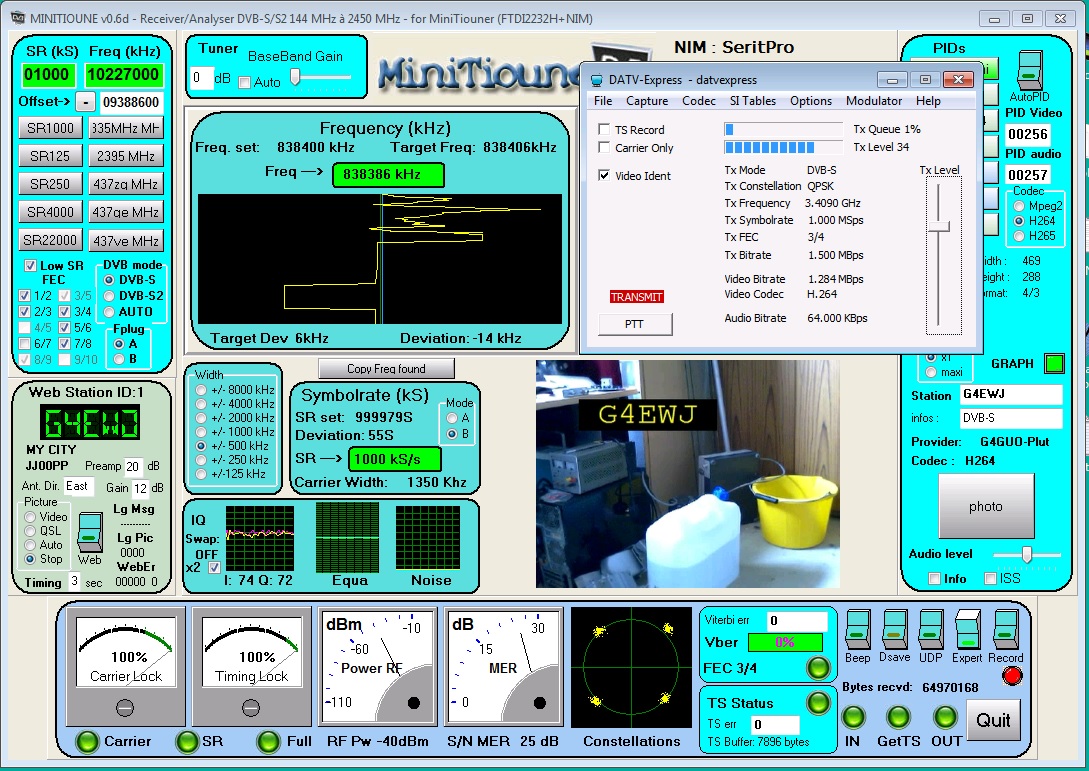Click the photo button
The image size is (1089, 771).
(986, 506)
